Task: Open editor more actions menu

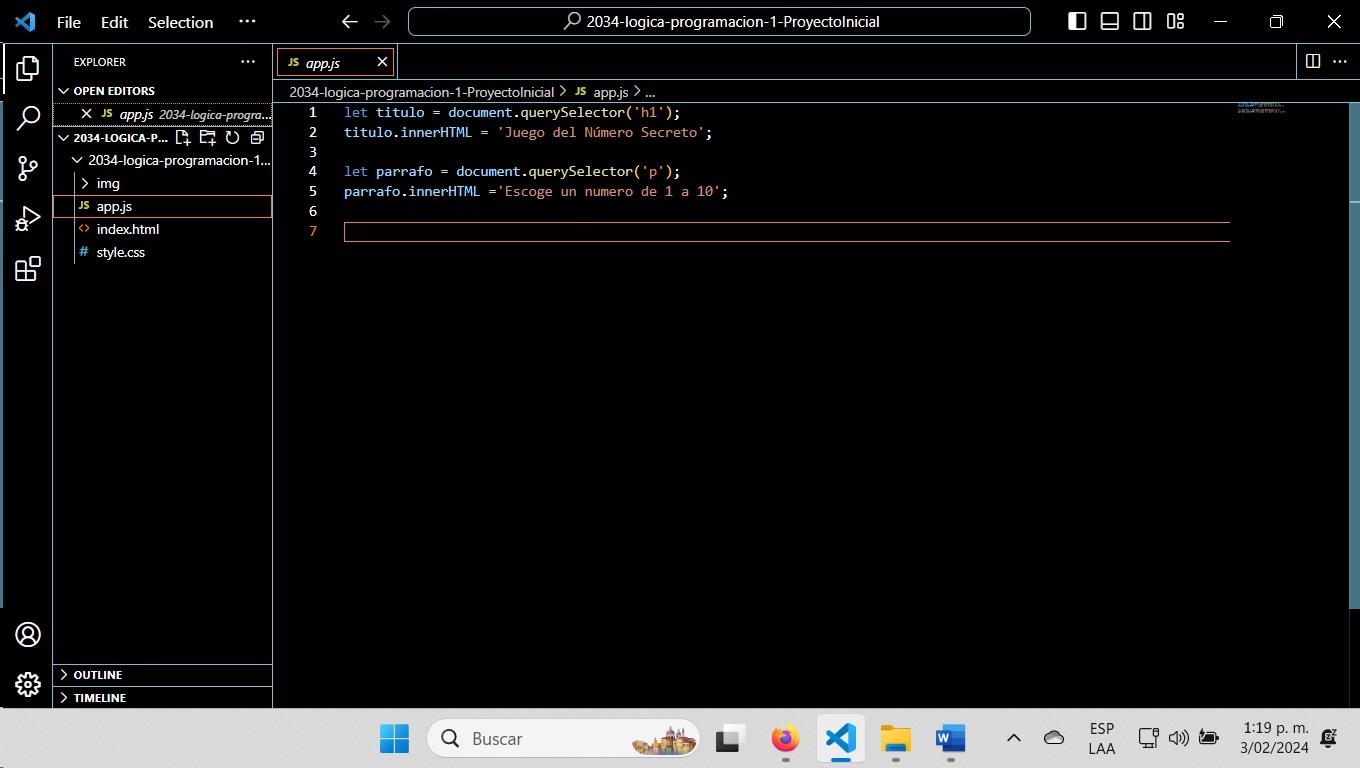Action: 1339,62
